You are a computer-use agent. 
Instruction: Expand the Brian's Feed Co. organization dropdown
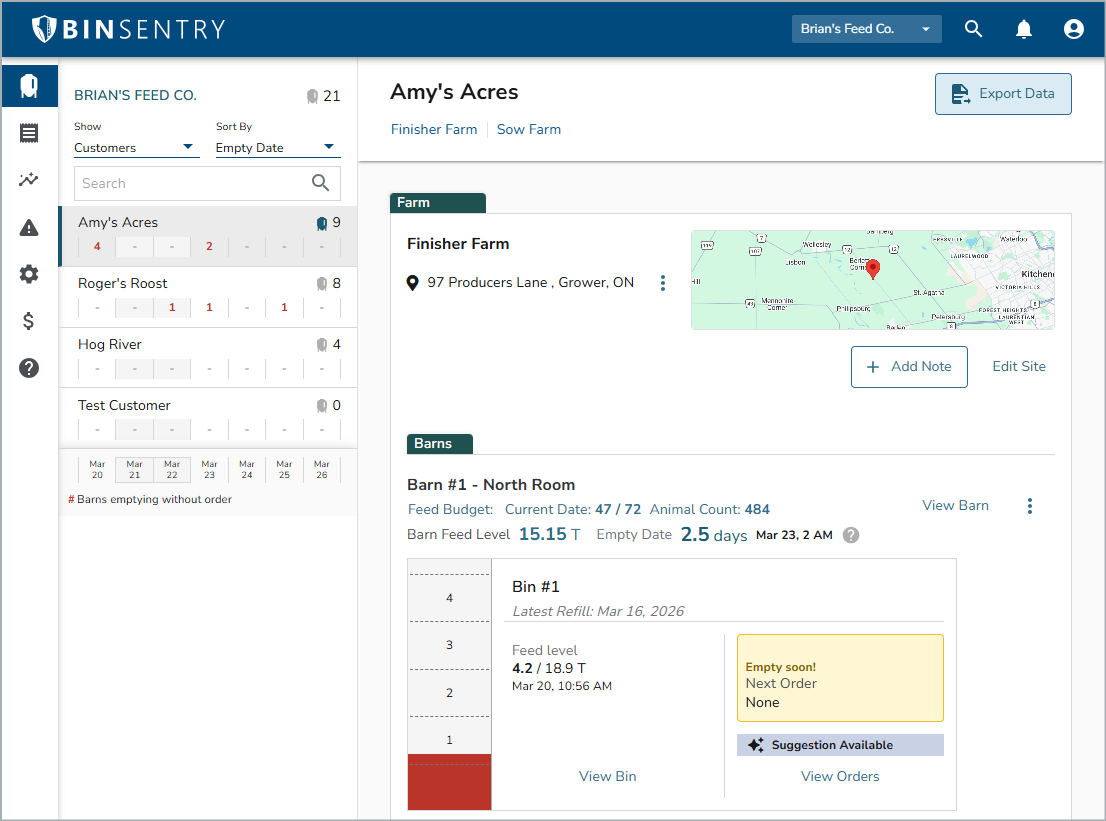coord(866,29)
